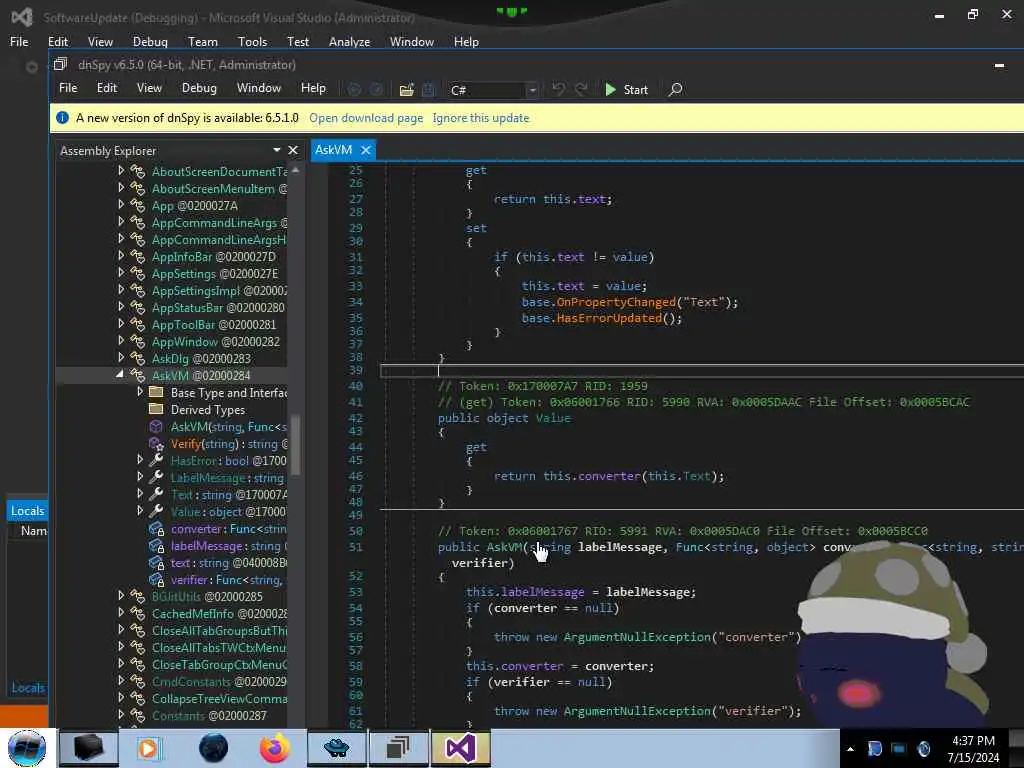
Task: Open file icon in dnSpy toolbar
Action: tap(406, 89)
